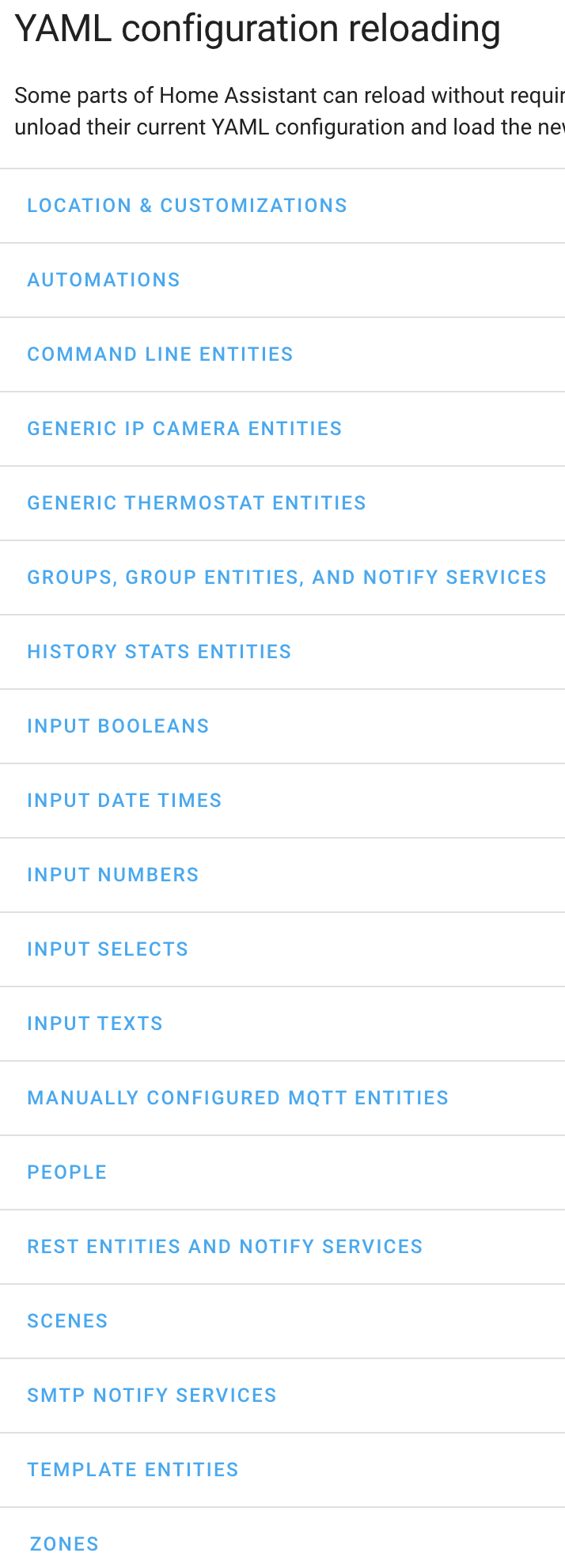Reload Scenes from YAML
The height and width of the screenshot is (1568, 565).
(67, 1321)
